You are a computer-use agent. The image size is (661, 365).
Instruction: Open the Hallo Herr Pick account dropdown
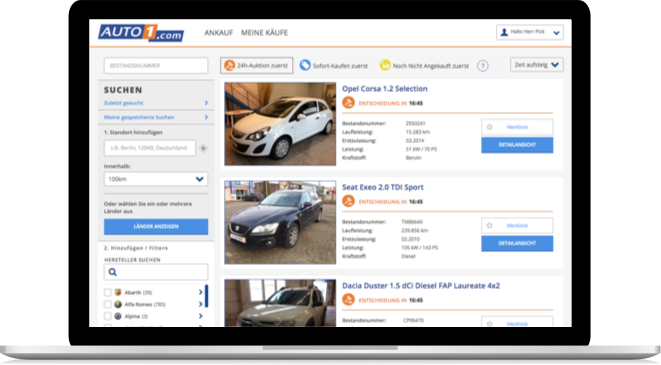click(x=529, y=32)
